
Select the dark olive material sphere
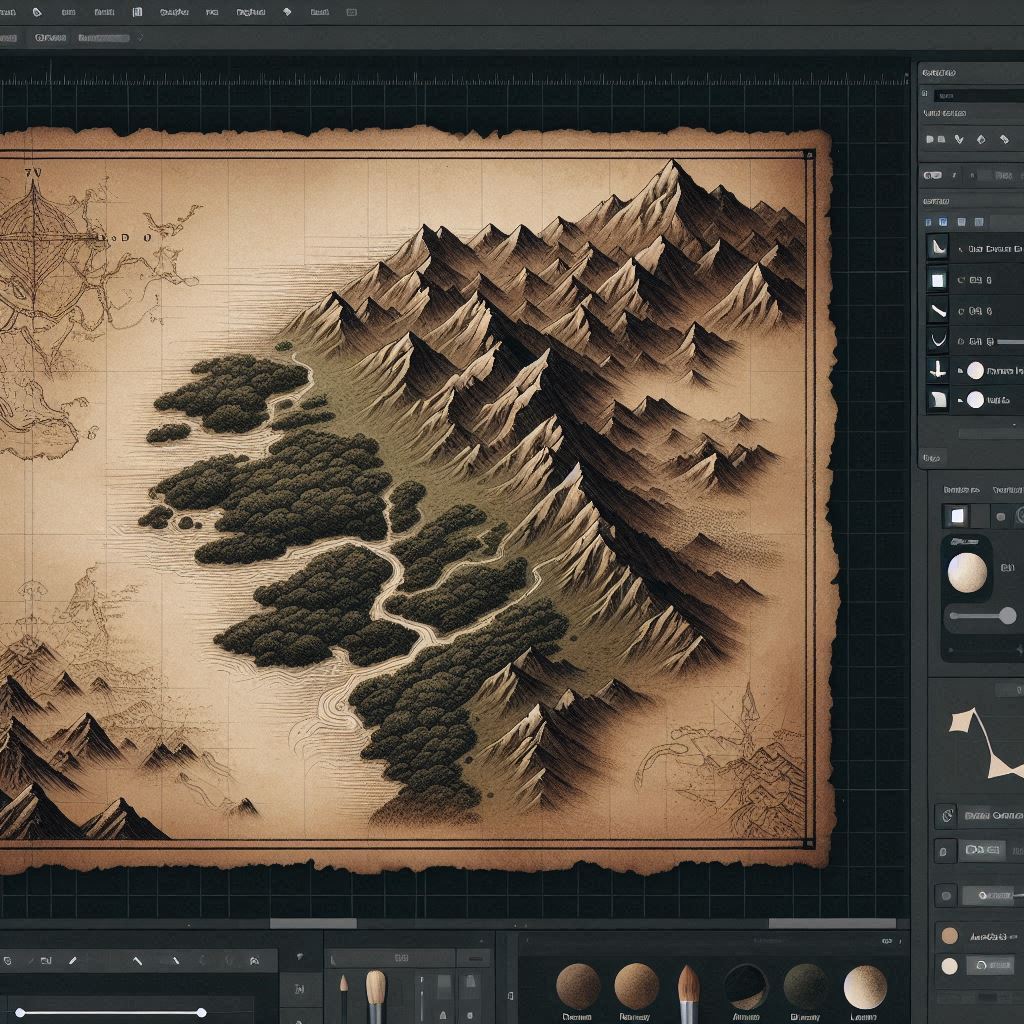pos(805,986)
